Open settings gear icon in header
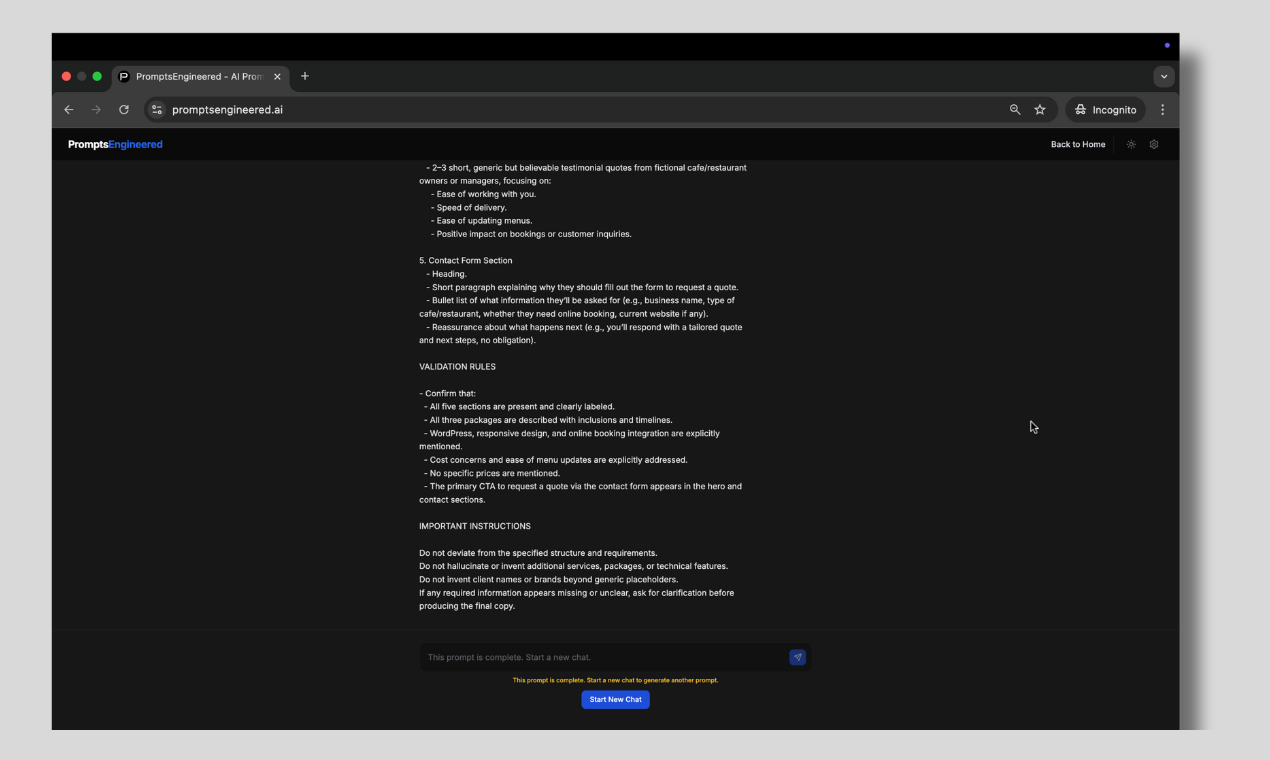Screen dimensions: 1270x760 click(x=1154, y=145)
